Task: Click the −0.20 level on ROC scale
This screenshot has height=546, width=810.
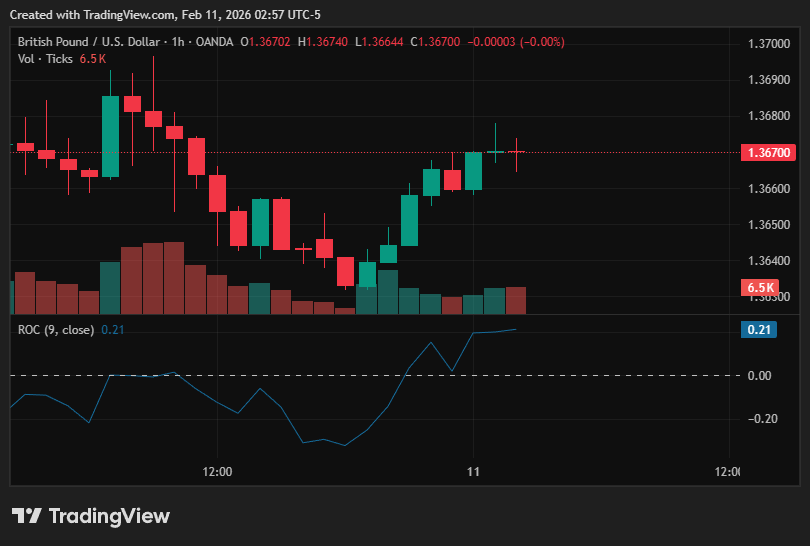Action: point(762,418)
